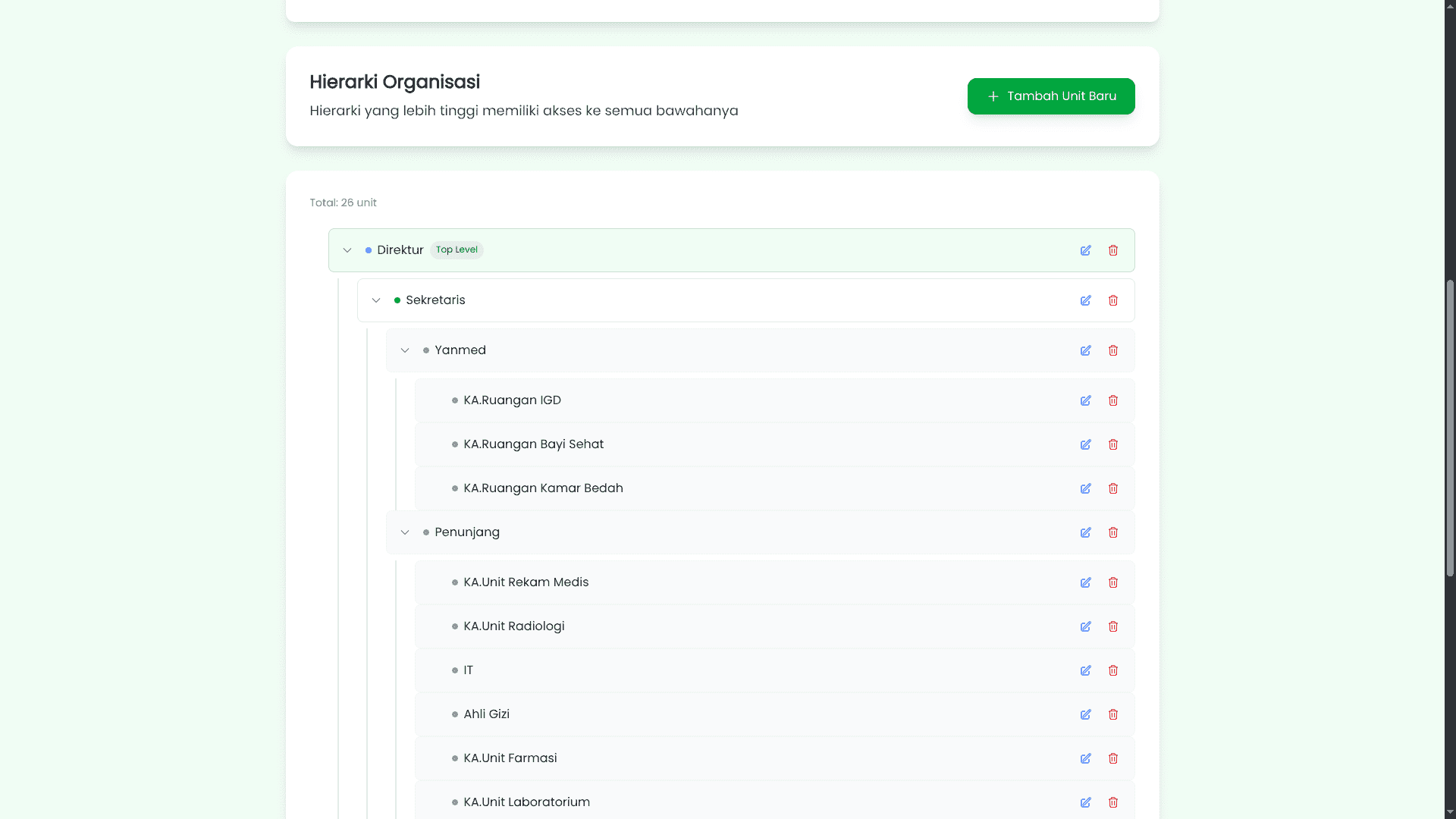Edit the Ahli Gizi unit
Viewport: 1456px width, 819px height.
tap(1086, 714)
